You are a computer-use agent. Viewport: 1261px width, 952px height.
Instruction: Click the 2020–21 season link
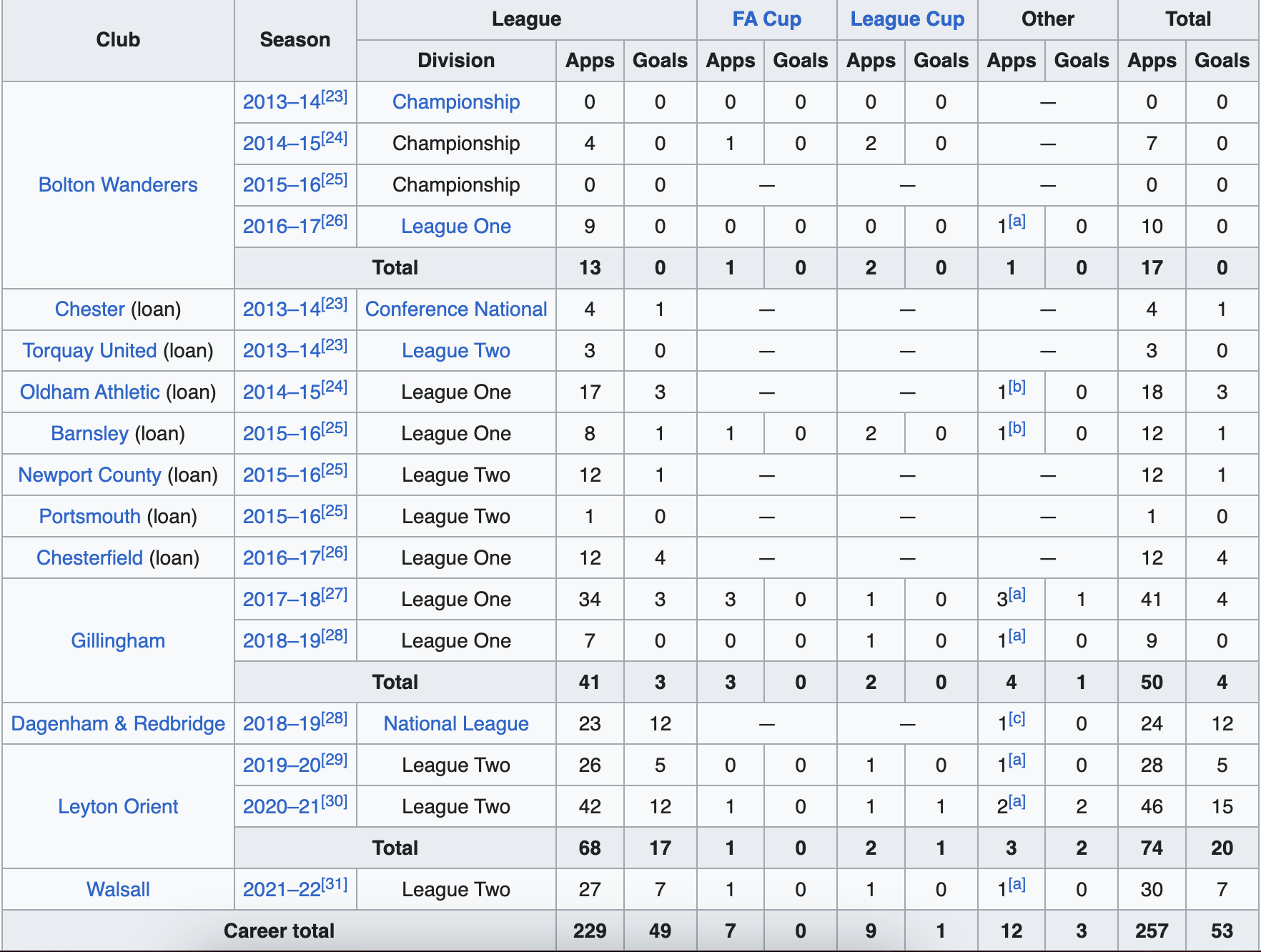pos(282,806)
